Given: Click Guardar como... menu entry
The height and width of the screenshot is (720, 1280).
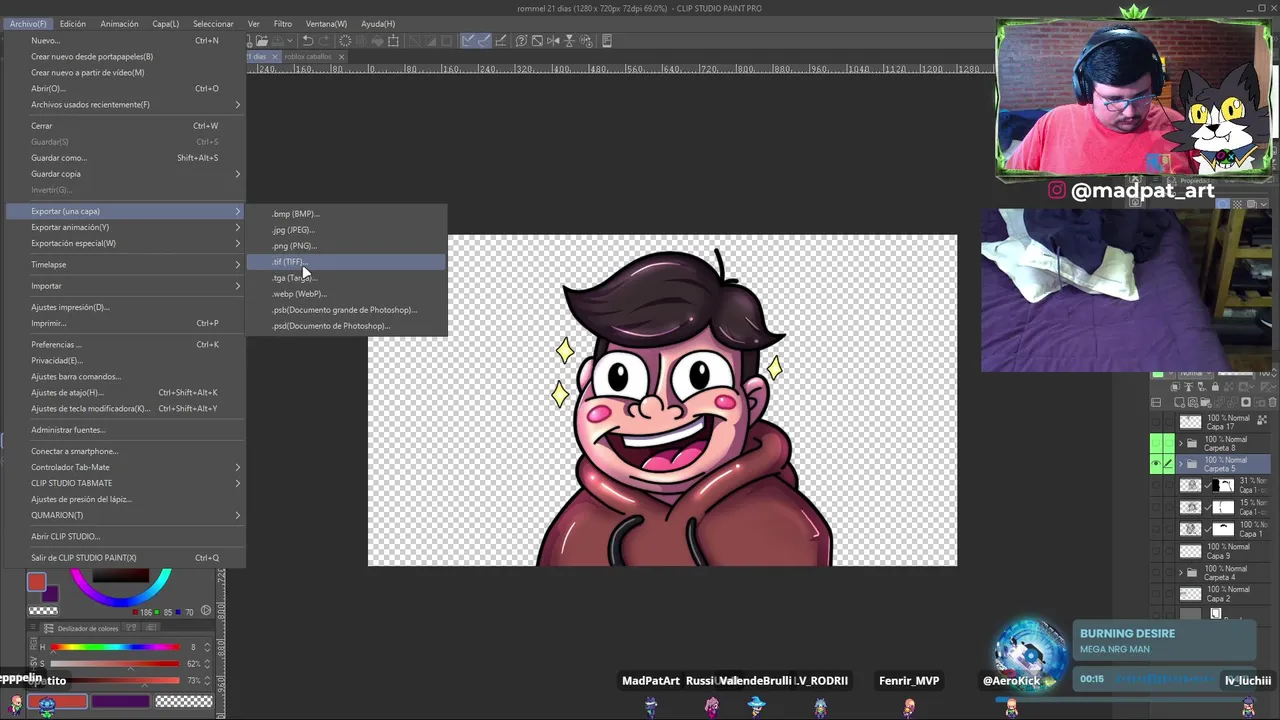Looking at the screenshot, I should [x=125, y=158].
